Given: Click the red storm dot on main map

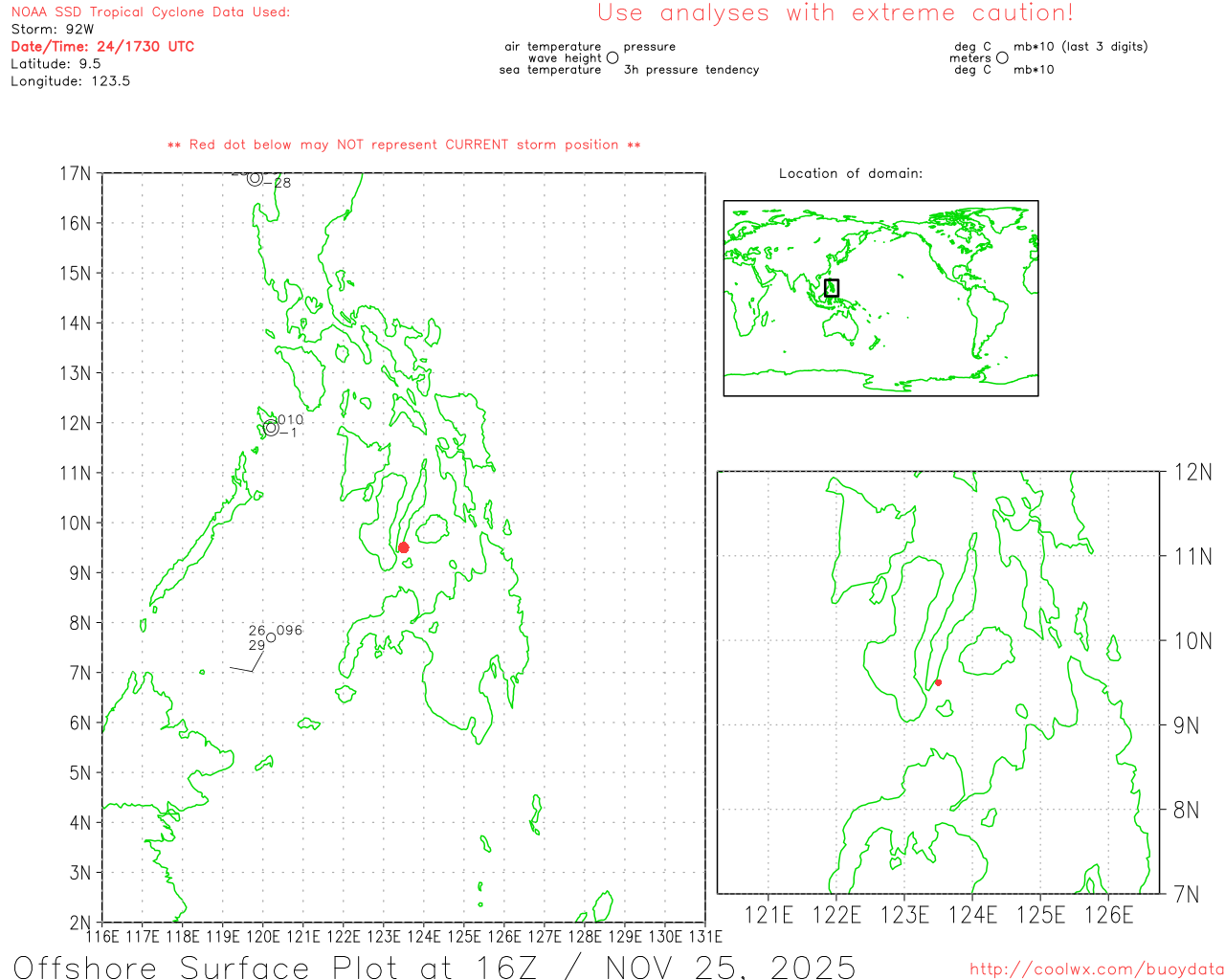Looking at the screenshot, I should (403, 547).
